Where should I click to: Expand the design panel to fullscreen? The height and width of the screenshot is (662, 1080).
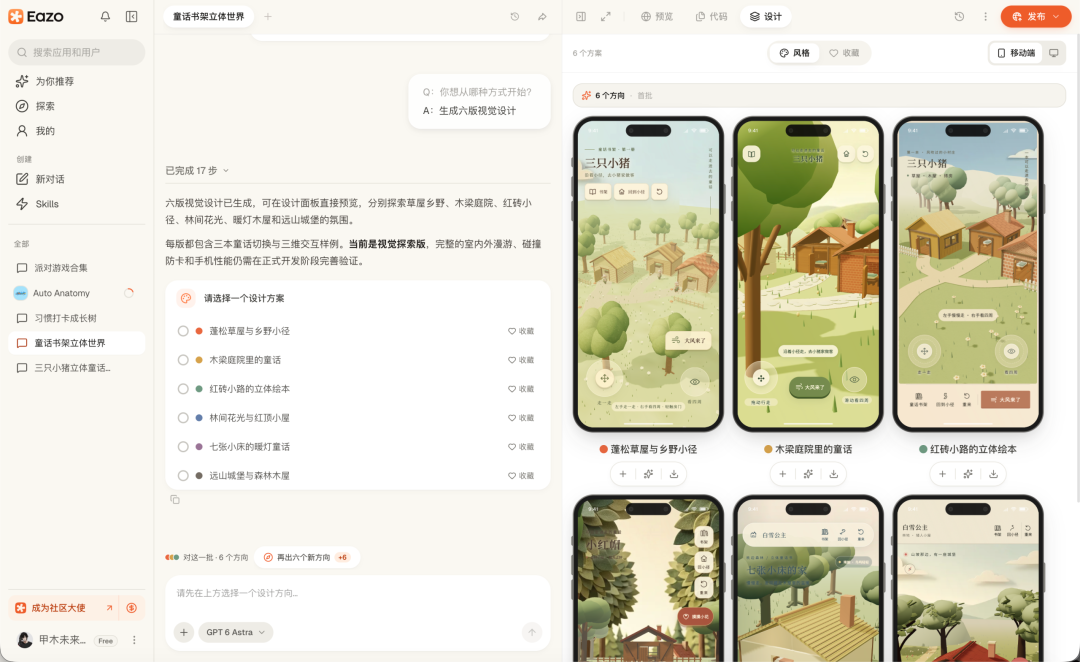tap(605, 17)
